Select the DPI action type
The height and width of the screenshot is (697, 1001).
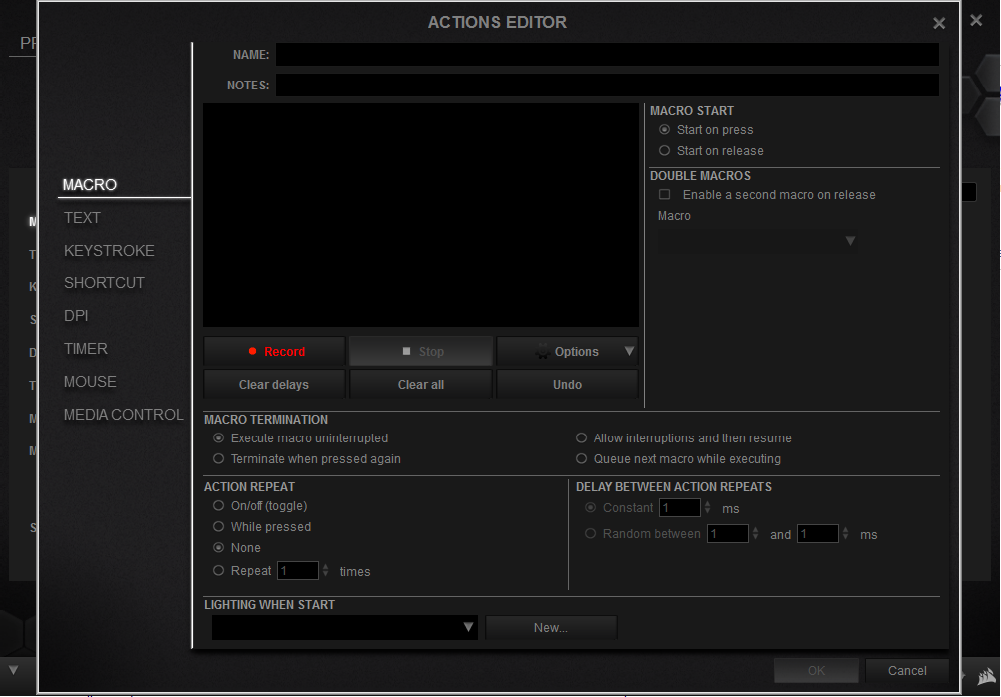tap(76, 315)
